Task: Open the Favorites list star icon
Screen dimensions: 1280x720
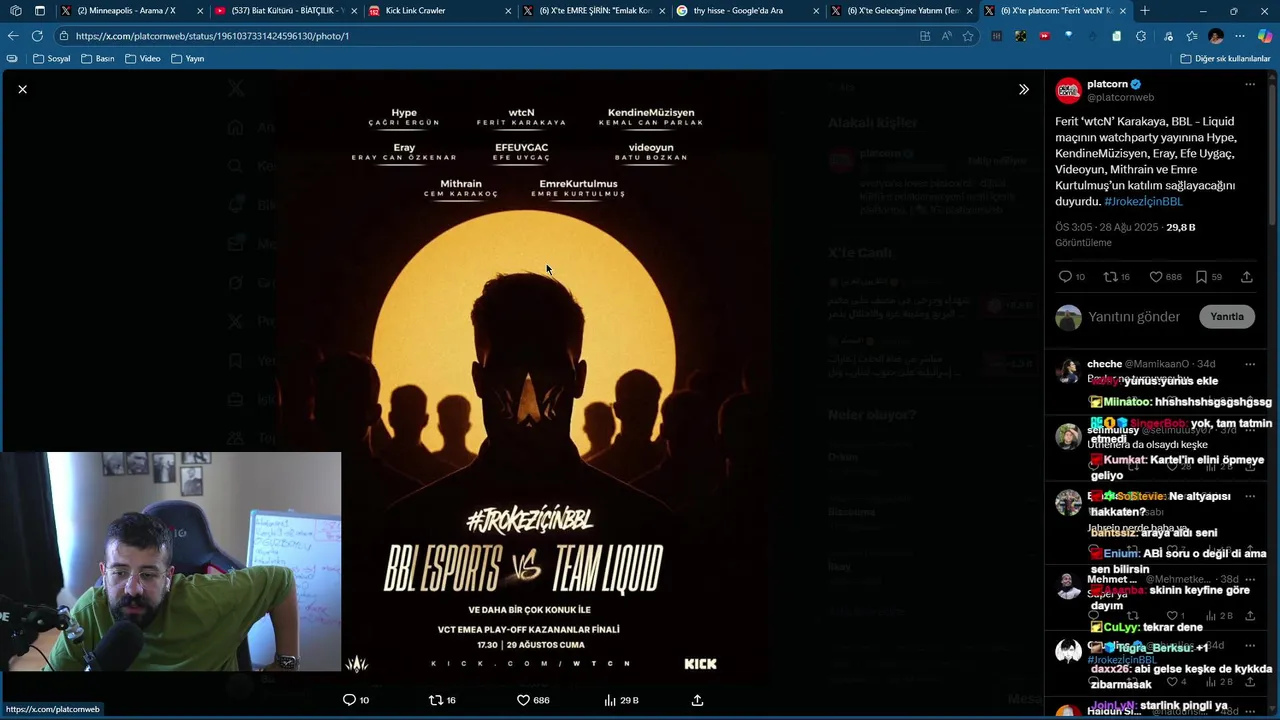Action: (x=1191, y=36)
